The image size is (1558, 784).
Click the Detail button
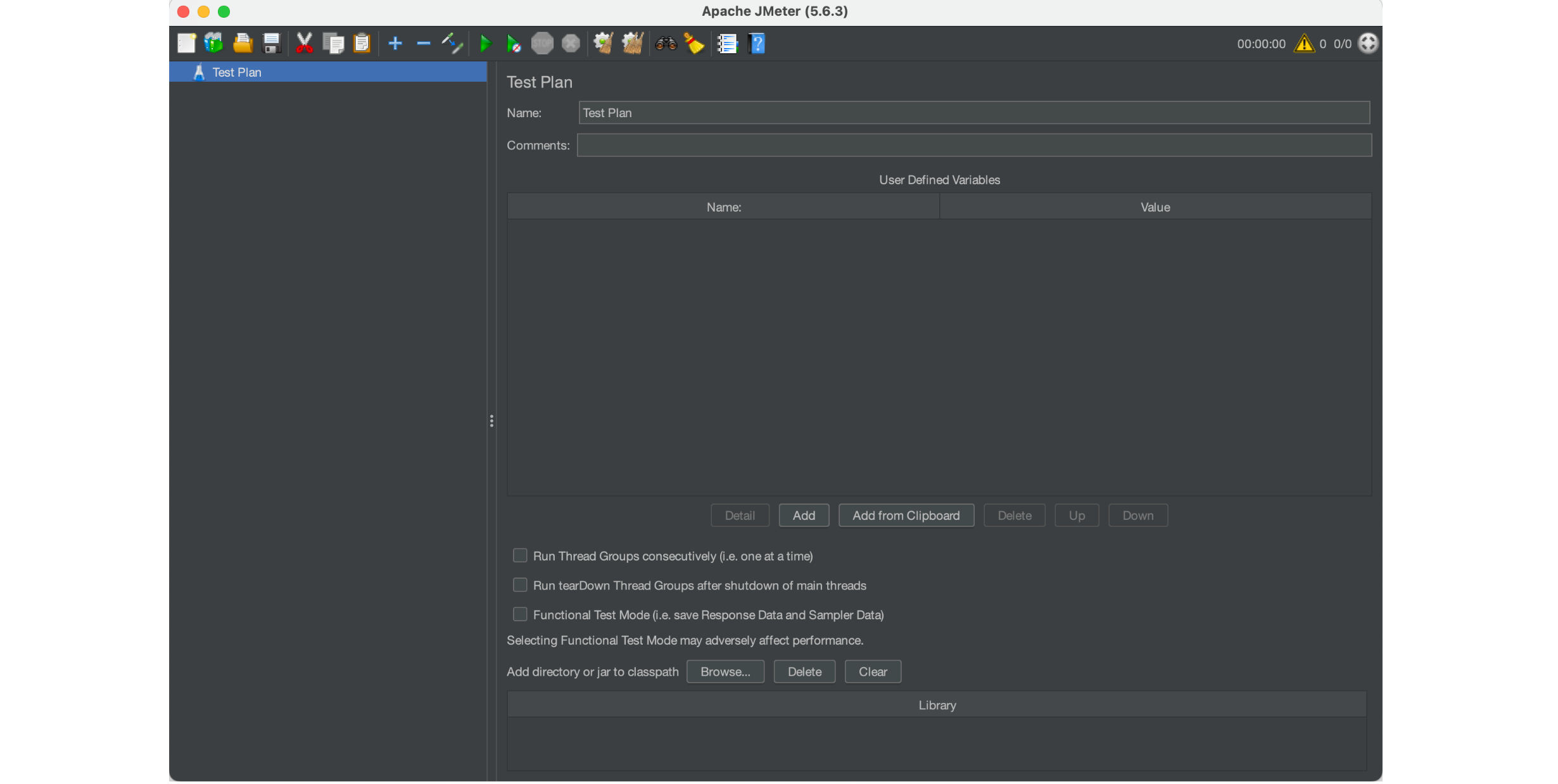(740, 515)
